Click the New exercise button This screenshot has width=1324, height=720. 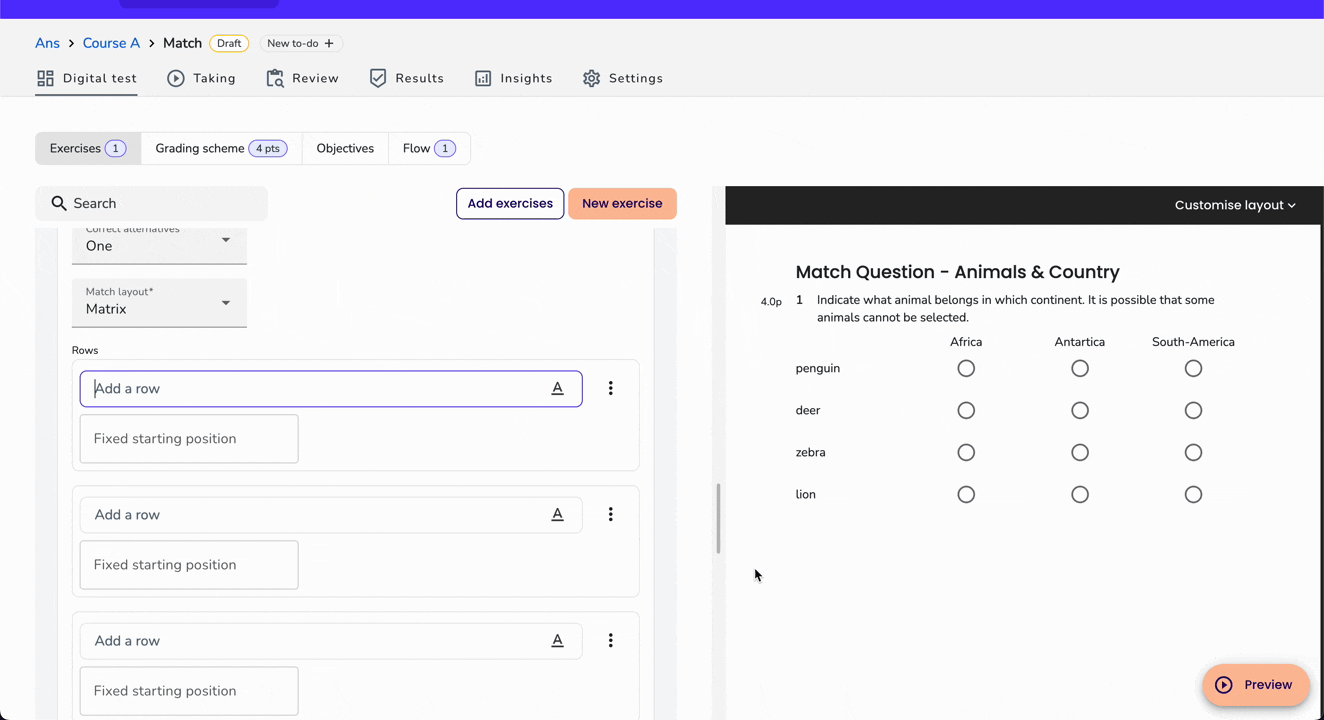click(622, 203)
